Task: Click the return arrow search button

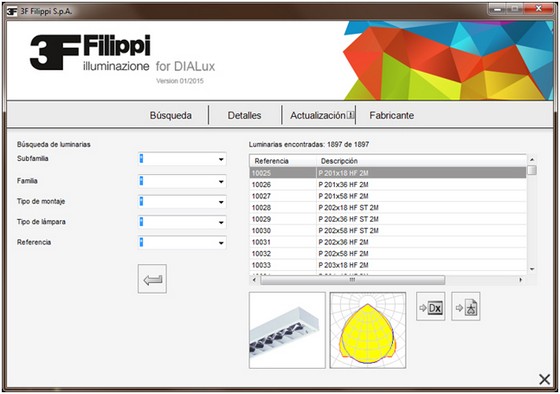Action: [152, 279]
